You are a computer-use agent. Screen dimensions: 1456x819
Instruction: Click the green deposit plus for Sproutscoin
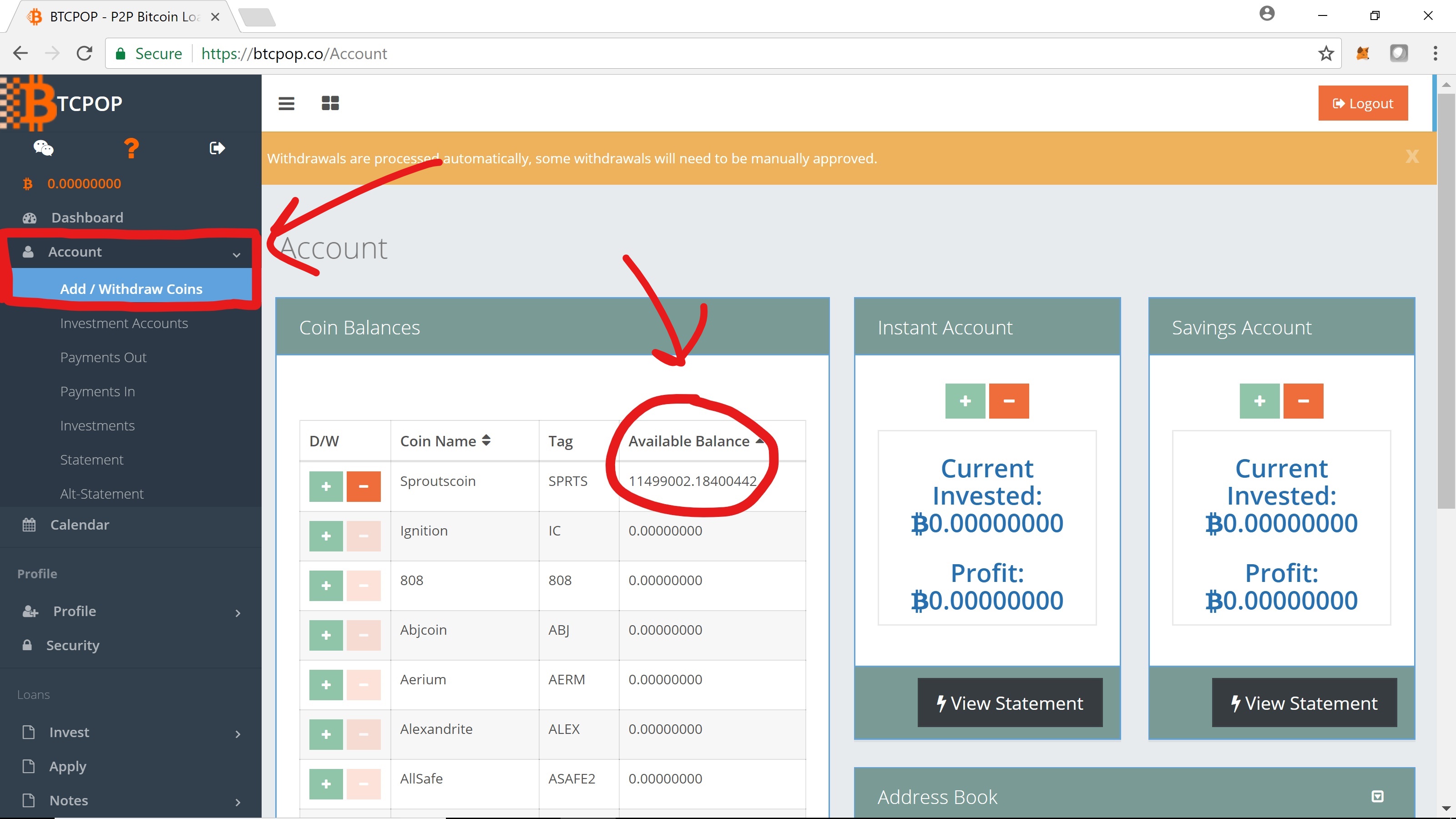coord(326,486)
